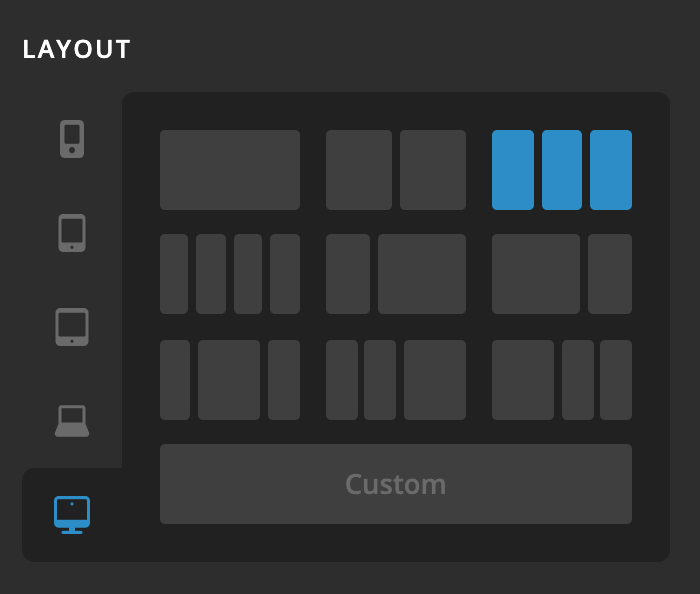The height and width of the screenshot is (594, 700).
Task: Click the middle blue column of selected layout
Action: coord(562,170)
